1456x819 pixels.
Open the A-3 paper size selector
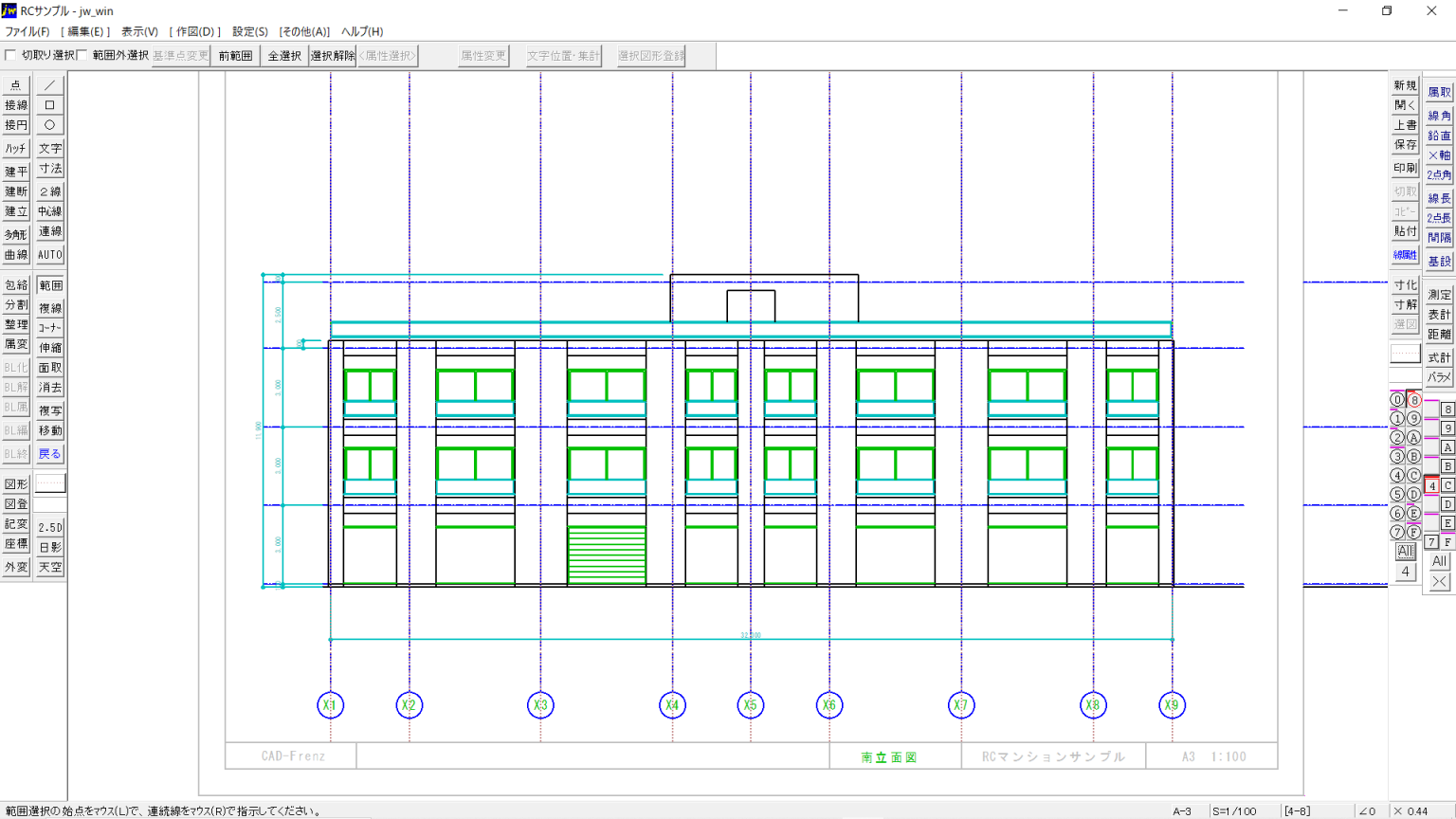coord(1182,811)
